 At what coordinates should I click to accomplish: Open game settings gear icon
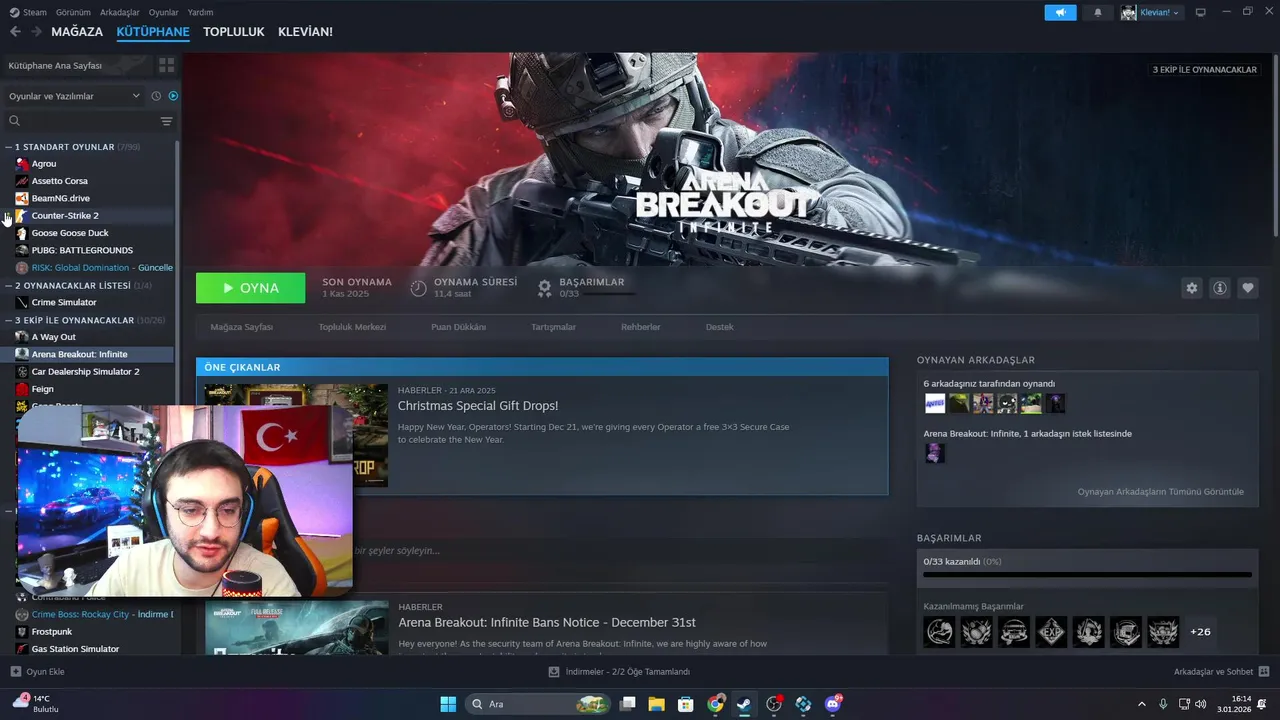1192,288
